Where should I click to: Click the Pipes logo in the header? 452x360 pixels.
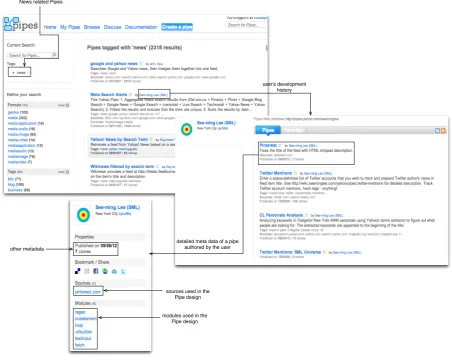click(x=21, y=24)
